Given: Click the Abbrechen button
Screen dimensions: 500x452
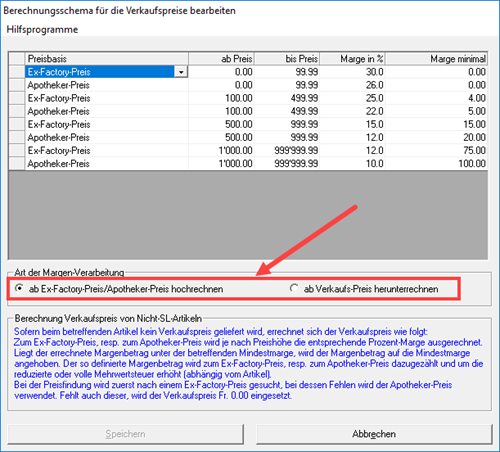Looking at the screenshot, I should (x=374, y=434).
